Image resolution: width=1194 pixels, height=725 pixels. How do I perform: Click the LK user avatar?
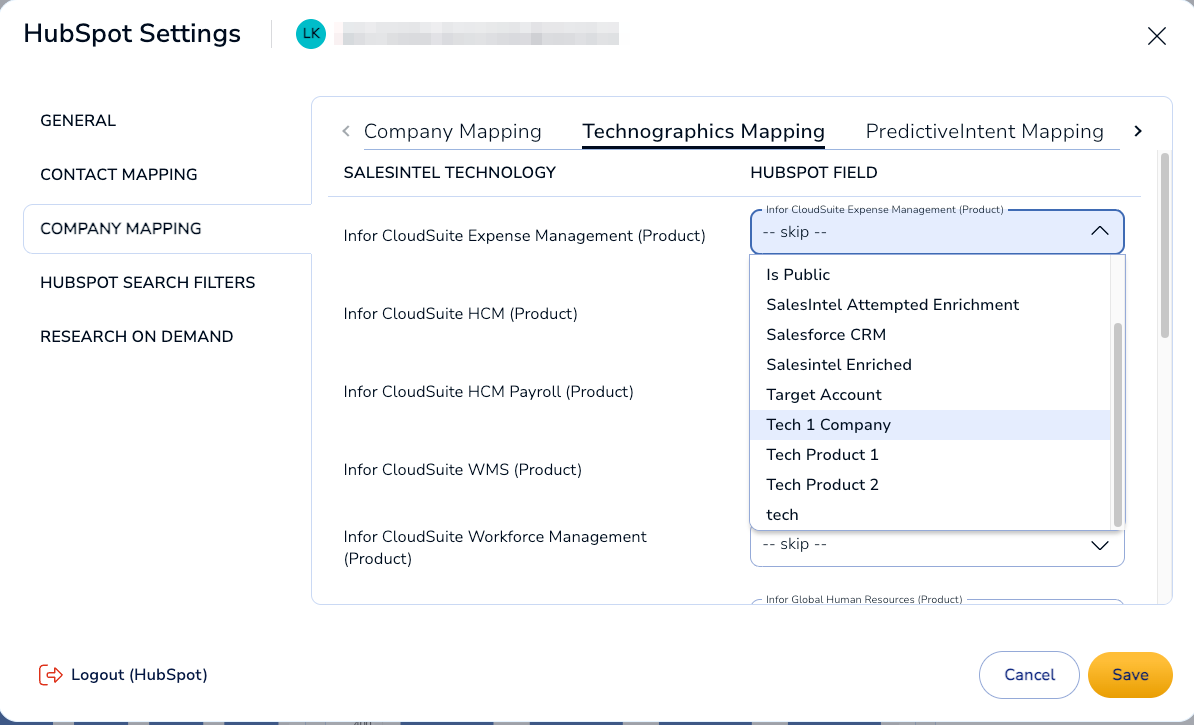[x=311, y=34]
